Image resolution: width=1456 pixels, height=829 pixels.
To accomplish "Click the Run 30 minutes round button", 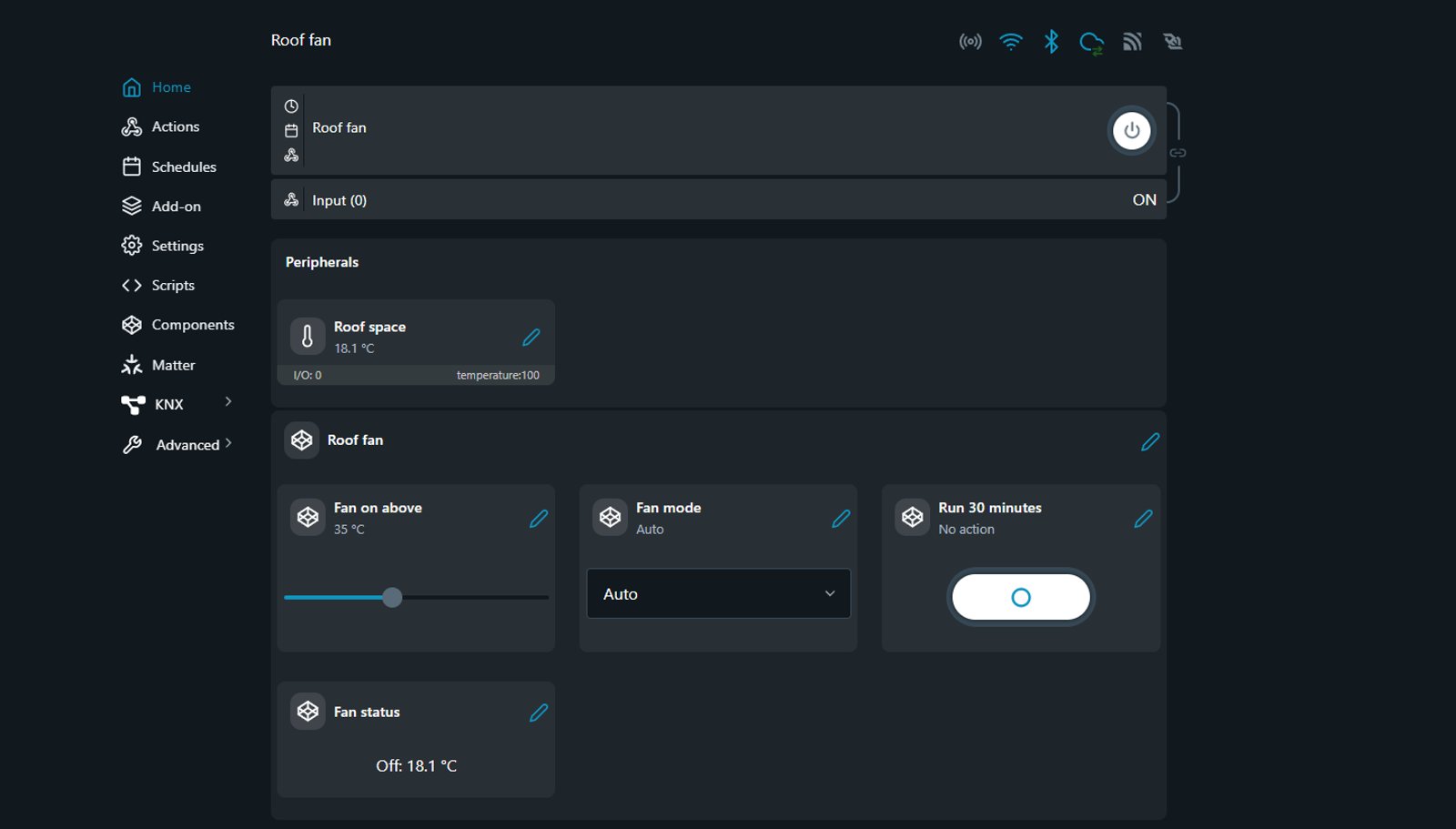I will (x=1020, y=597).
